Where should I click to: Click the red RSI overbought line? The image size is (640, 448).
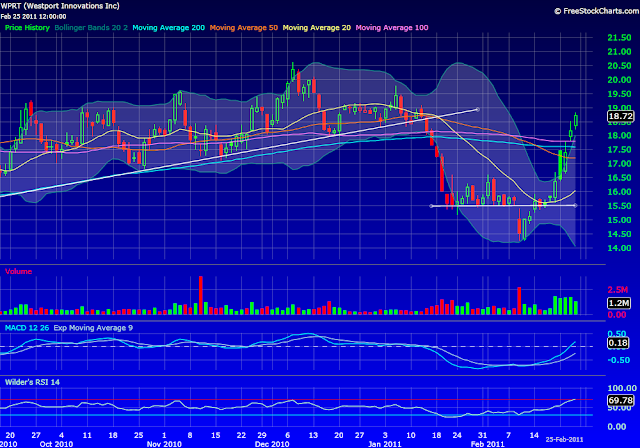[296, 399]
